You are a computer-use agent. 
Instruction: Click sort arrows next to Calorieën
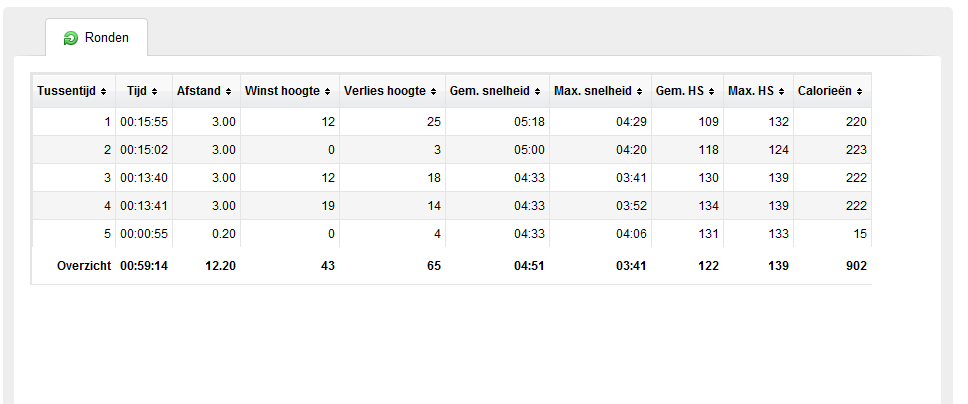(x=860, y=91)
